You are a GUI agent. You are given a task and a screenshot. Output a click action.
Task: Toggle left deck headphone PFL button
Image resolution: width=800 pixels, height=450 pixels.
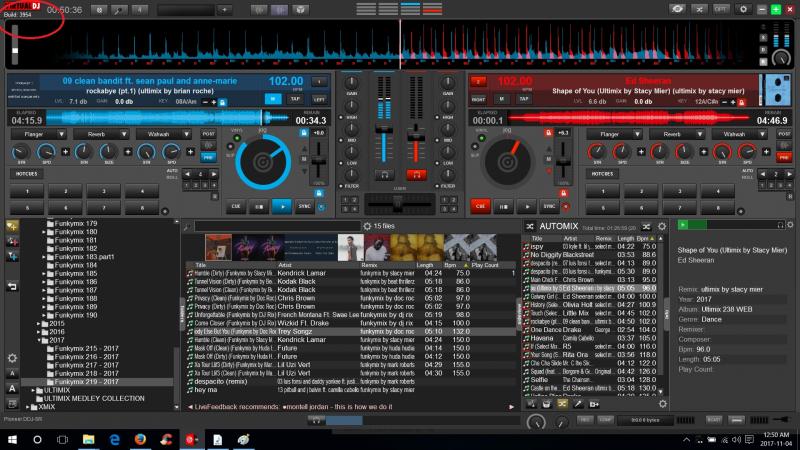pyautogui.click(x=384, y=174)
